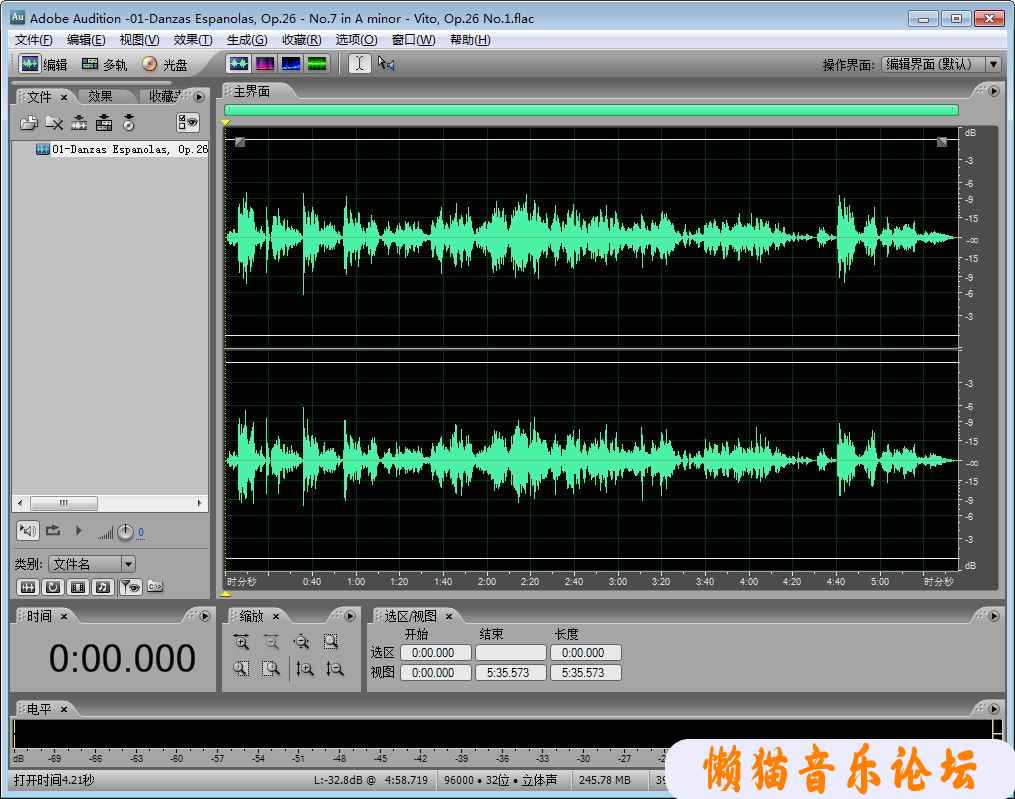Open the 缩放 panel options arrow
Image resolution: width=1015 pixels, height=799 pixels.
tap(350, 616)
